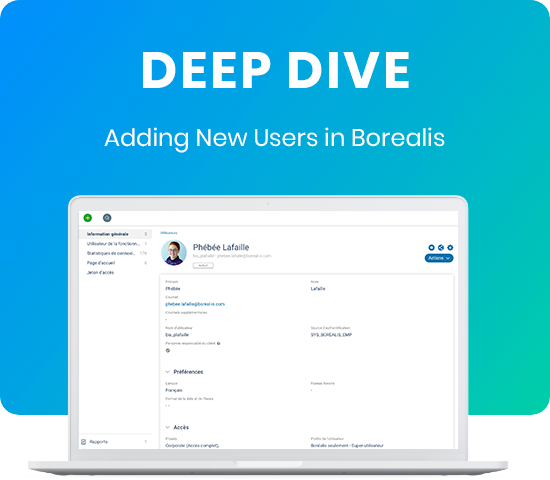This screenshot has width=550, height=480.
Task: Click the status badge under the user name
Action: [x=203, y=266]
